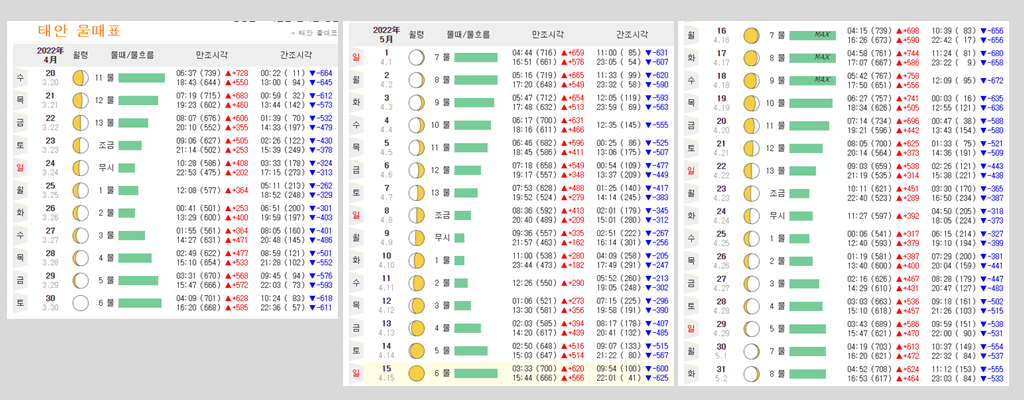Viewport: 1024px width, 400px height.
Task: Click the high tide time 12:26 (550) on May 11
Action: point(534,283)
